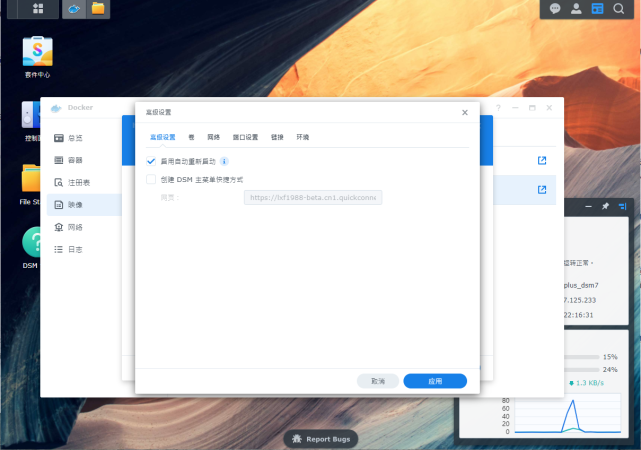The height and width of the screenshot is (450, 641).
Task: Open File Station folder icon in the taskbar
Action: (98, 8)
